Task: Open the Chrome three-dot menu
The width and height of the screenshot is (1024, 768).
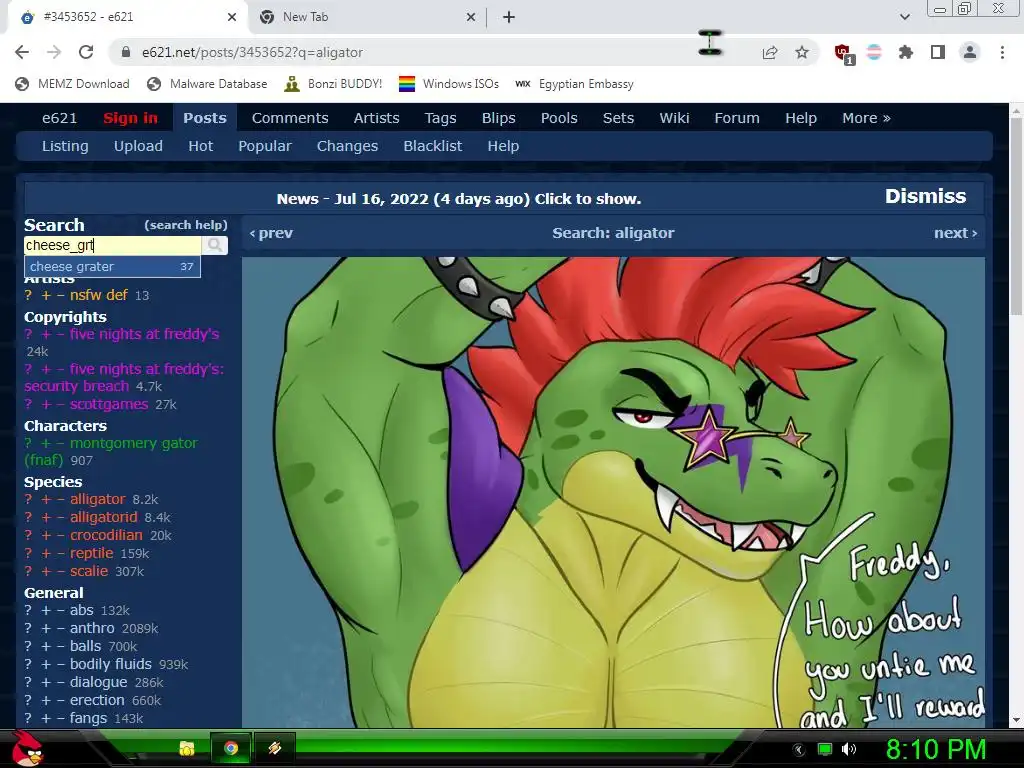Action: point(1002,52)
